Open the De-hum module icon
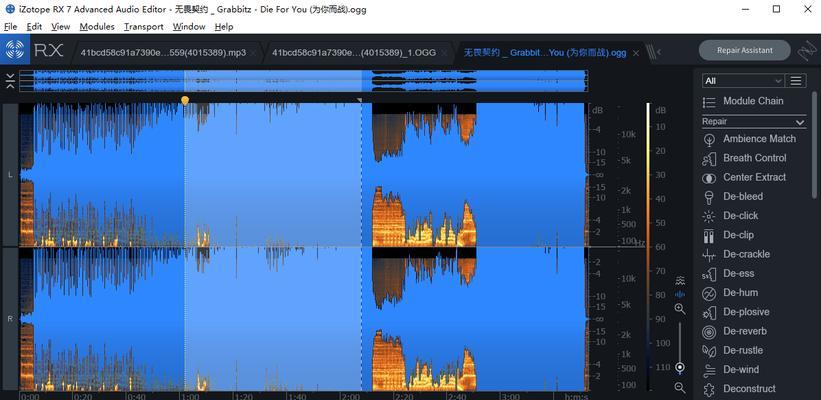The image size is (821, 400). 709,293
